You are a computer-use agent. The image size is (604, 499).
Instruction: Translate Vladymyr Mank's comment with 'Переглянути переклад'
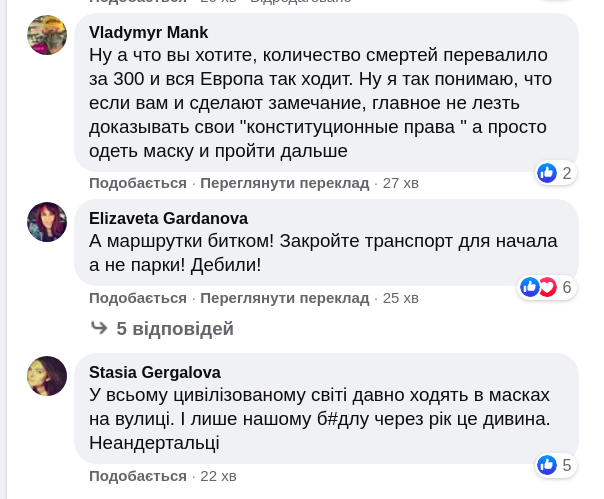[x=285, y=183]
